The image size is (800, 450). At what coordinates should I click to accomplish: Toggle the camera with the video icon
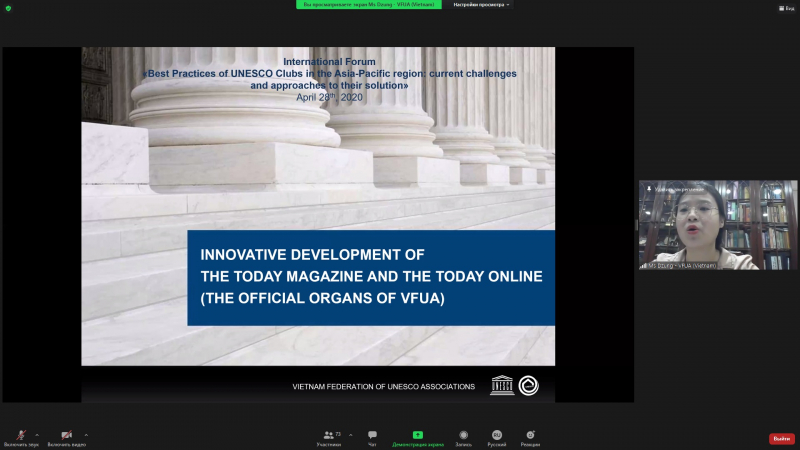pos(66,435)
